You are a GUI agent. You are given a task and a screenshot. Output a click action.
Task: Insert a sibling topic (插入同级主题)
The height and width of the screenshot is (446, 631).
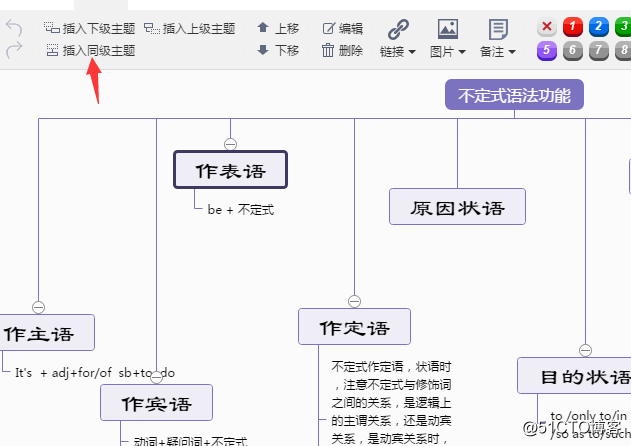(x=91, y=50)
